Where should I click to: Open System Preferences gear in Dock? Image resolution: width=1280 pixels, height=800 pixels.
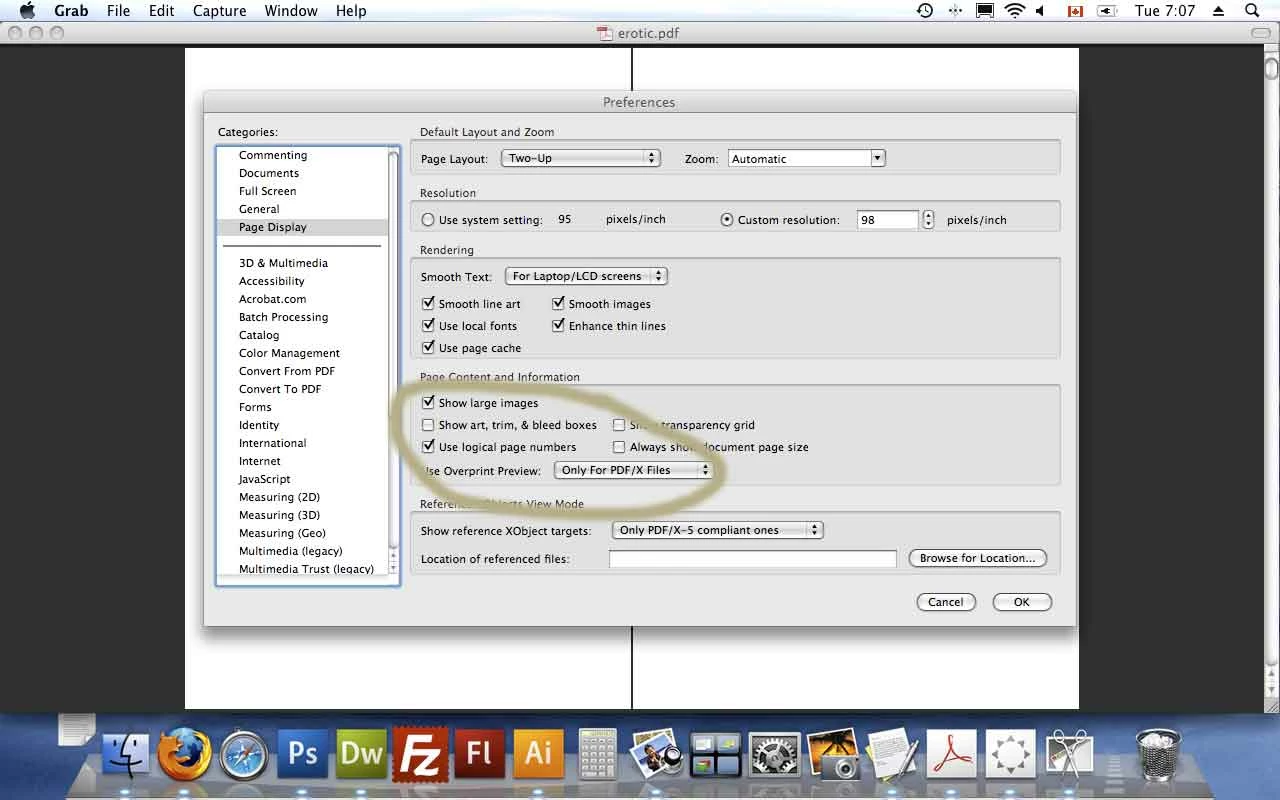pos(774,755)
